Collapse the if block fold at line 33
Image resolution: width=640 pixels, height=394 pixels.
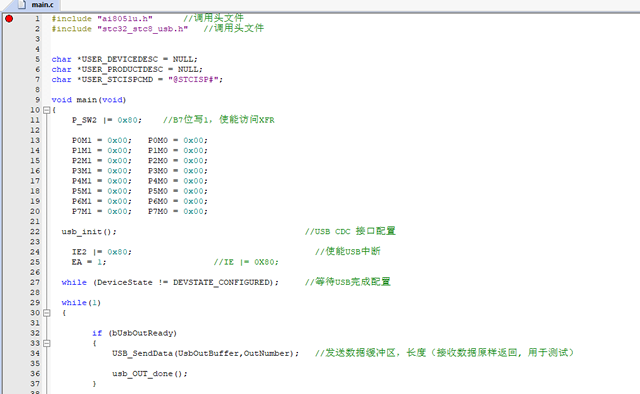(x=47, y=343)
